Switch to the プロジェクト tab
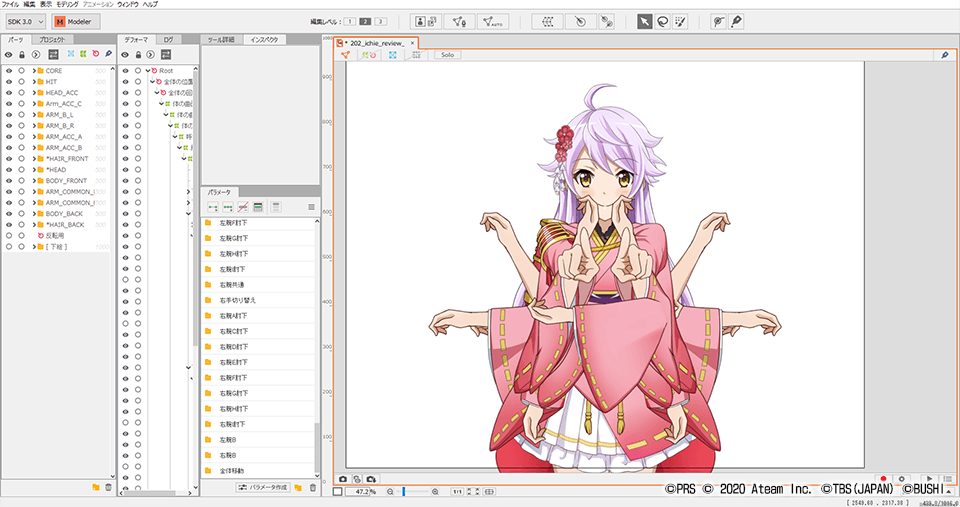The width and height of the screenshot is (960, 507). tap(52, 39)
